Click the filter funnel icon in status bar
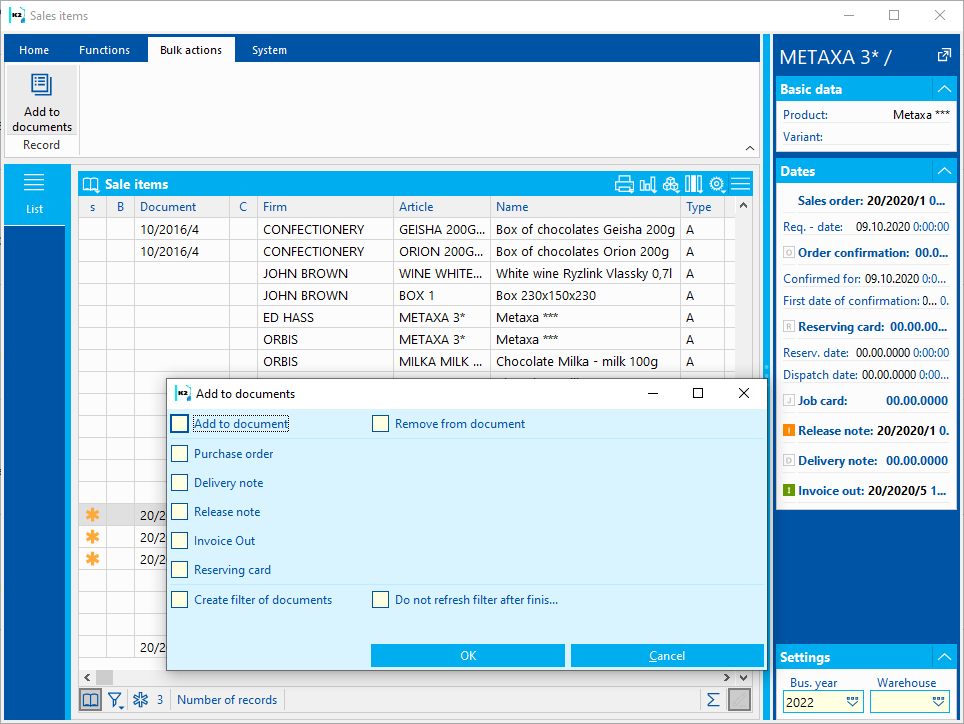The width and height of the screenshot is (964, 724). pyautogui.click(x=115, y=700)
